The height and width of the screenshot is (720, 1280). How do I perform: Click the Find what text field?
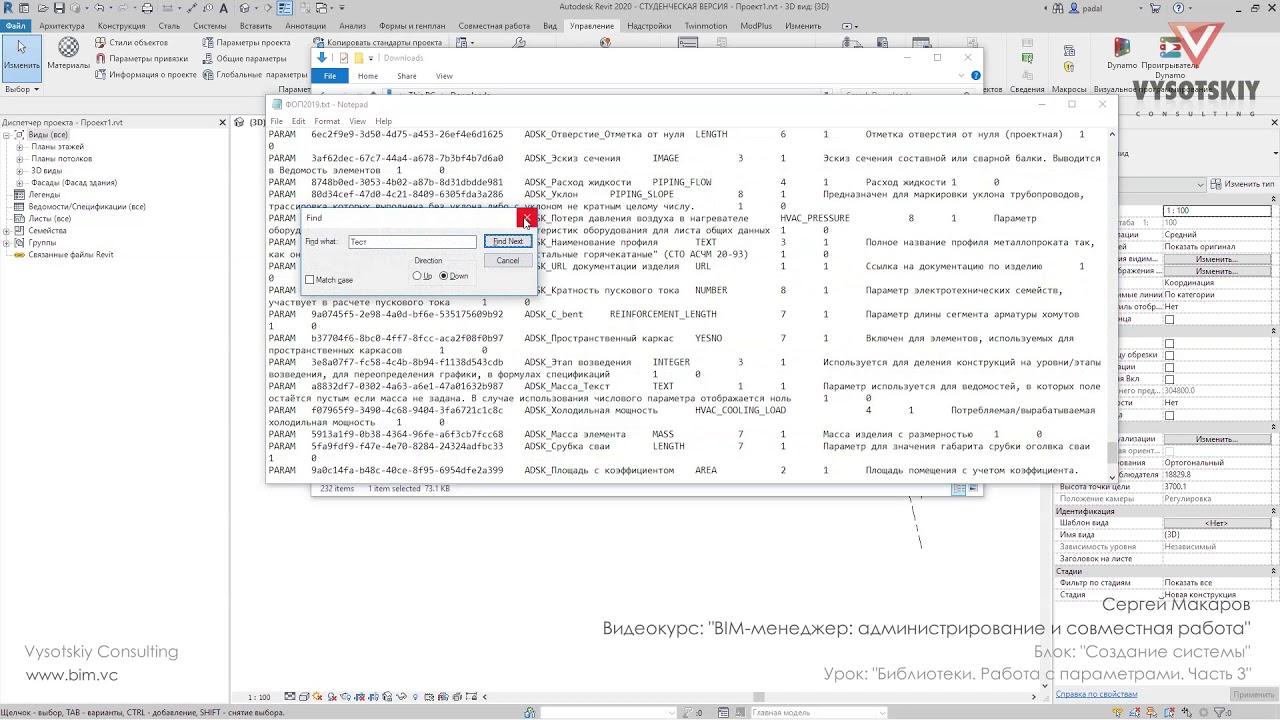[x=412, y=242]
